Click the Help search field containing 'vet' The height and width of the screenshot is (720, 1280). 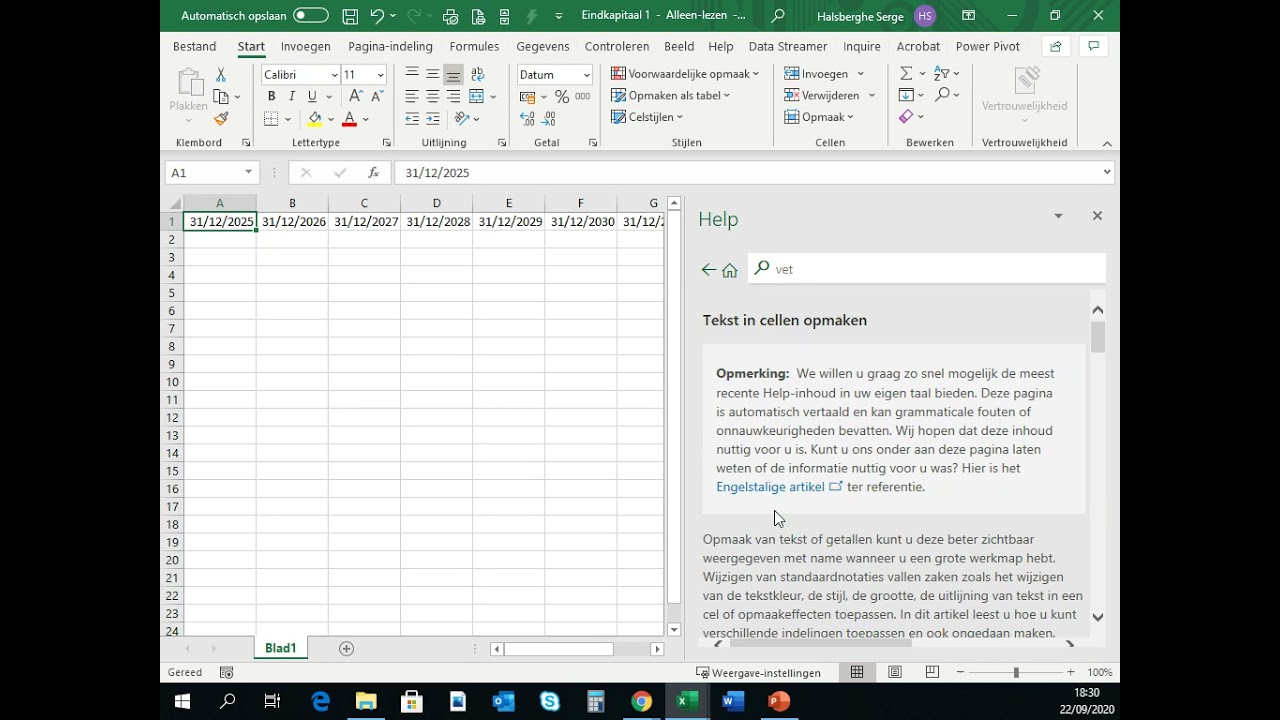tap(927, 269)
